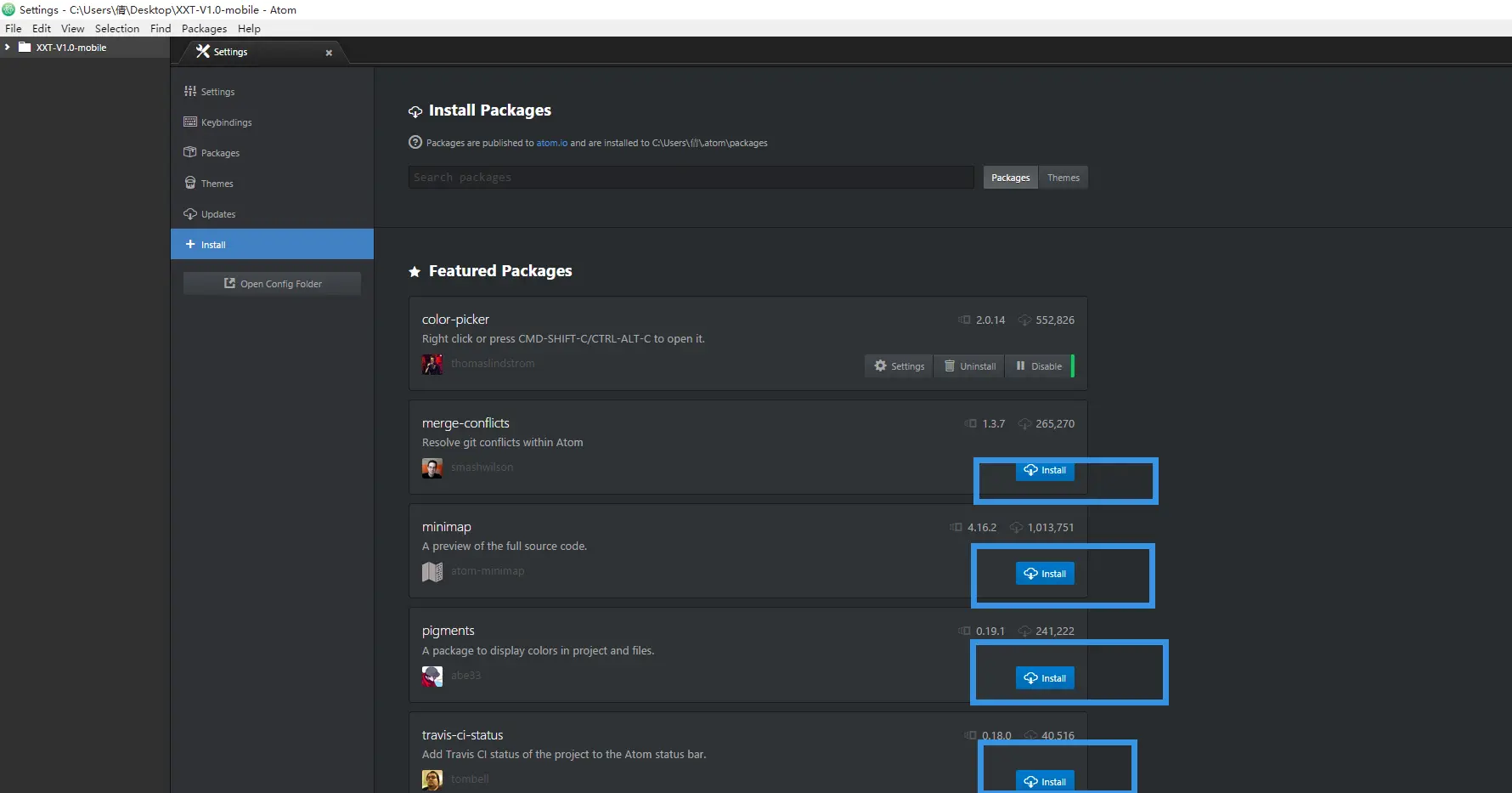Open the Packages panel from the sidebar
The image size is (1512, 793).
tap(272, 153)
